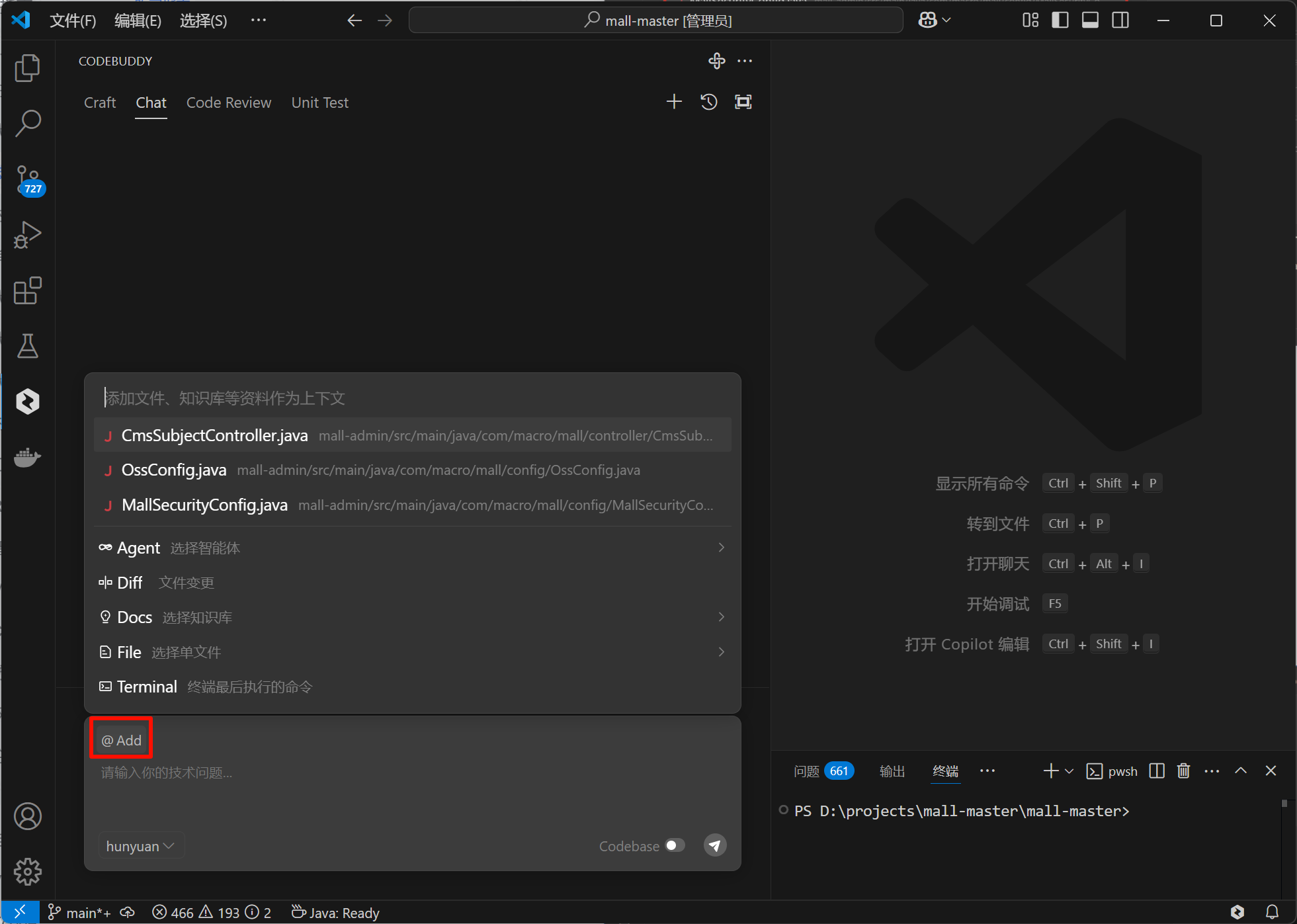Split the terminal icon
This screenshot has height=924, width=1297.
pos(1157,771)
